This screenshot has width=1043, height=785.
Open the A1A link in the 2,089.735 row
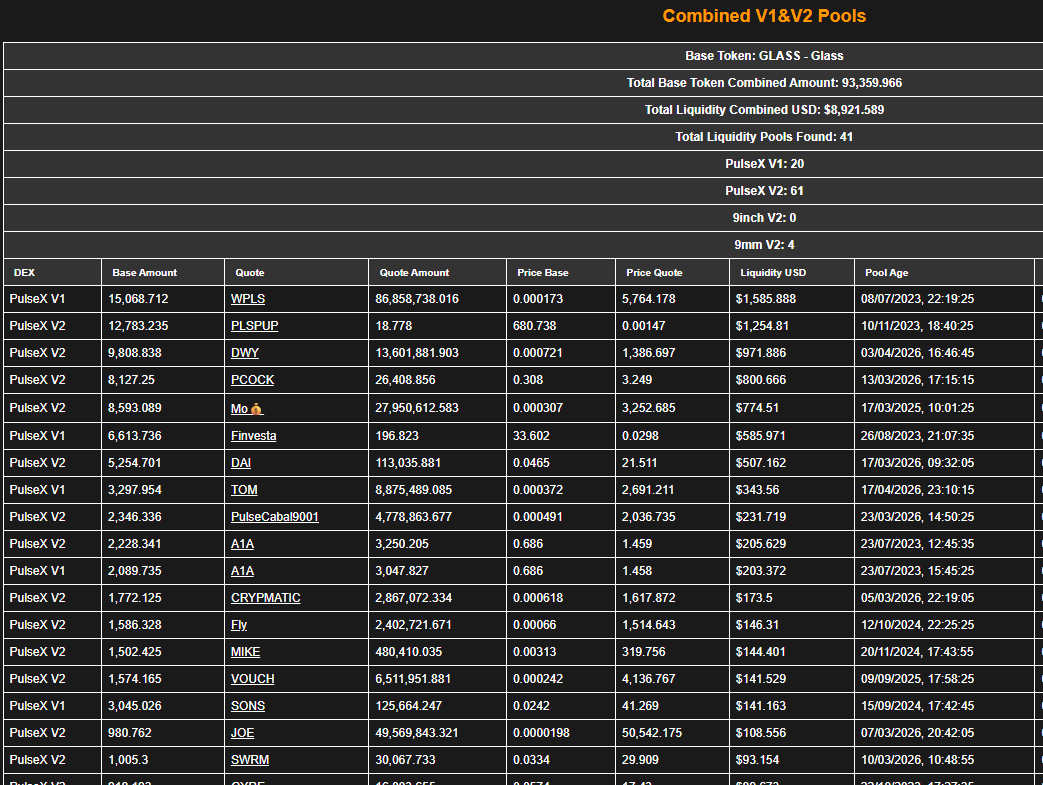coord(242,571)
